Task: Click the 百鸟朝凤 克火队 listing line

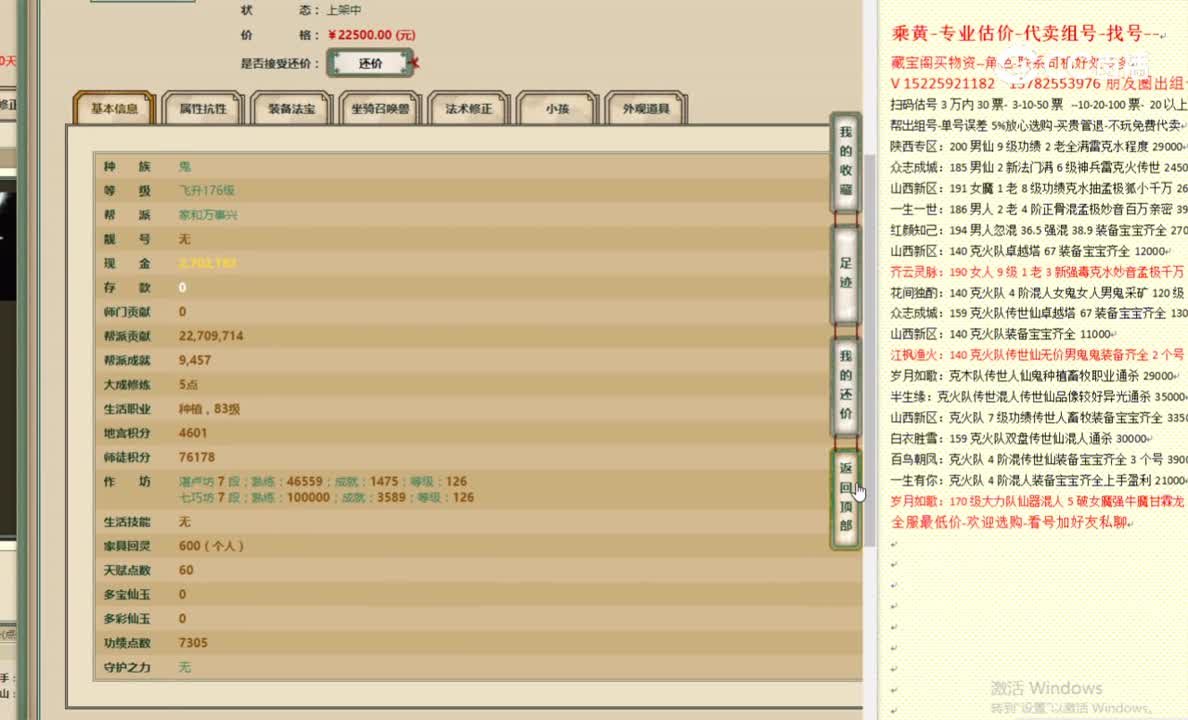Action: coord(1039,459)
